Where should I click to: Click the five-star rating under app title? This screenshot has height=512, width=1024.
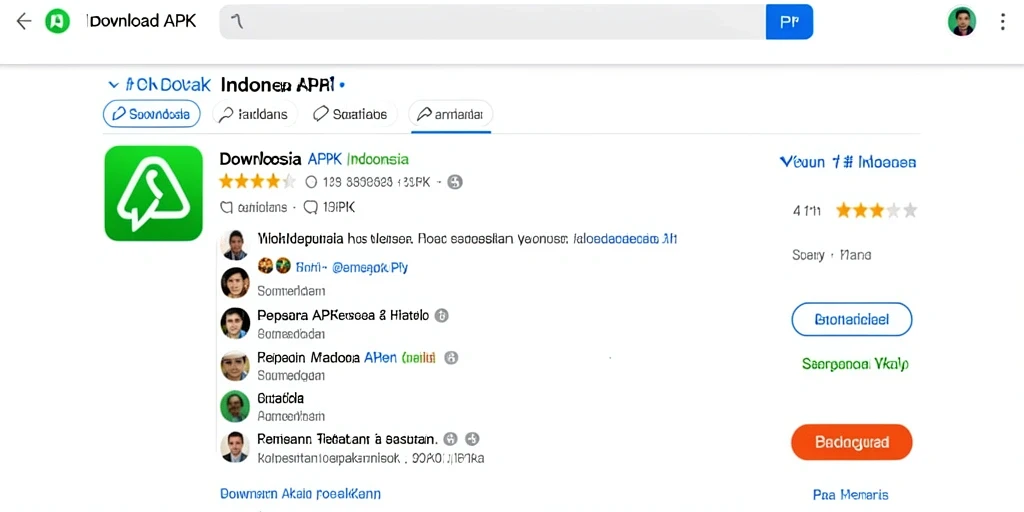257,182
